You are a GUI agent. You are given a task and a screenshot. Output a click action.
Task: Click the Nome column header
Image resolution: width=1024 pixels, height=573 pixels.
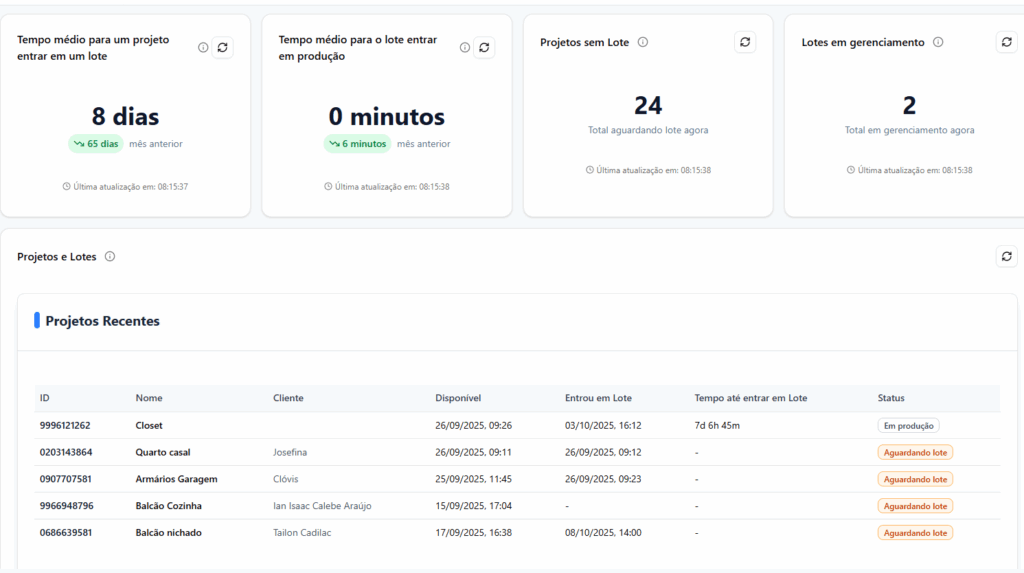pos(149,398)
